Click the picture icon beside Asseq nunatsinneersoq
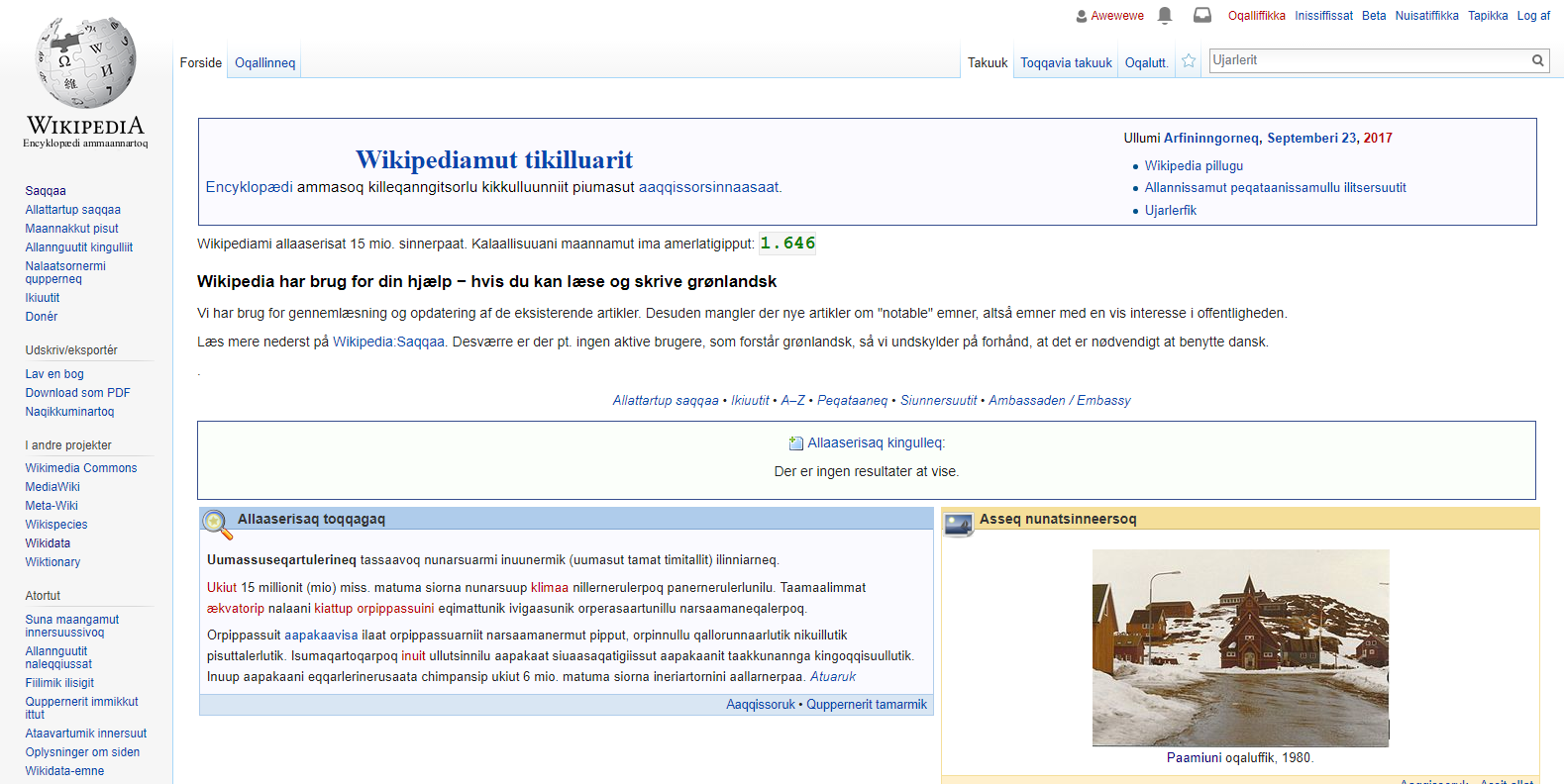Image resolution: width=1564 pixels, height=784 pixels. point(958,523)
